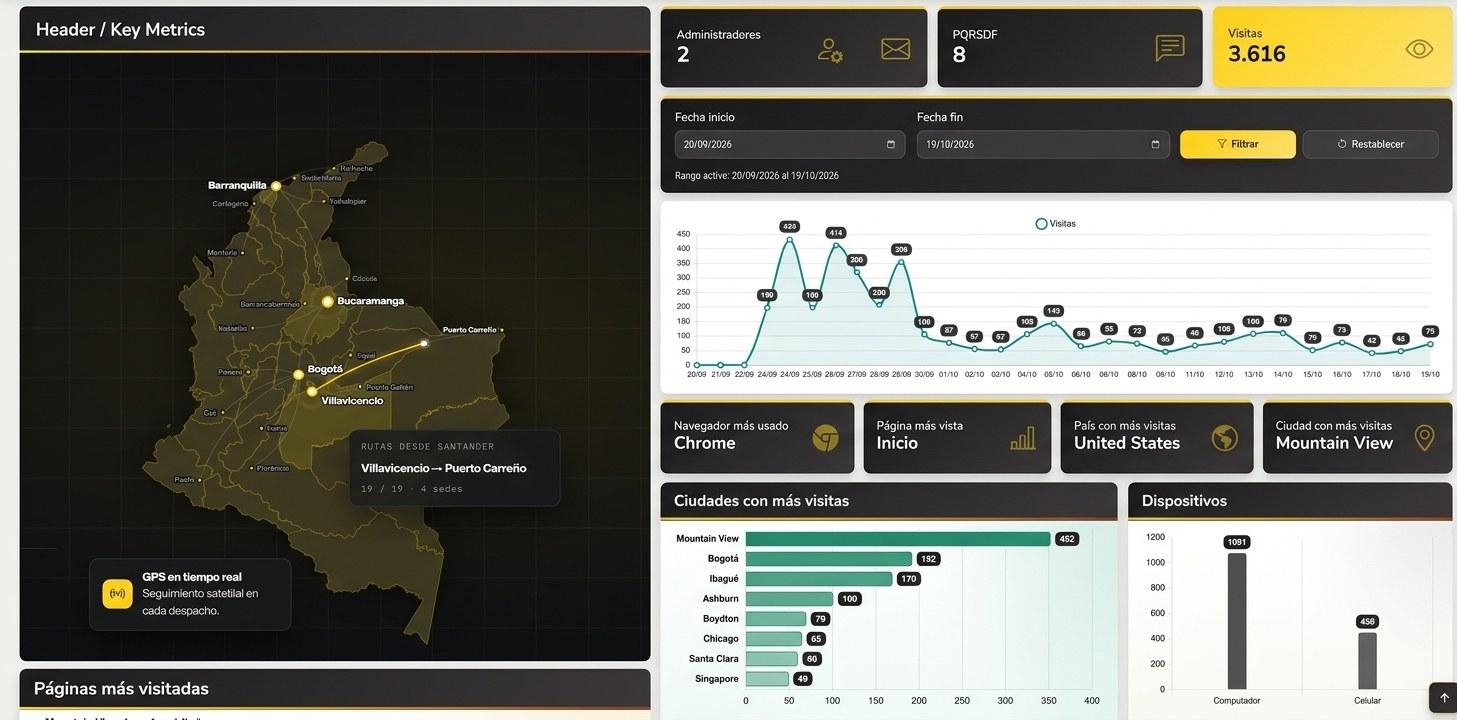Click the 'Rango active' date range text
Screen dimensions: 1457x720
[757, 176]
